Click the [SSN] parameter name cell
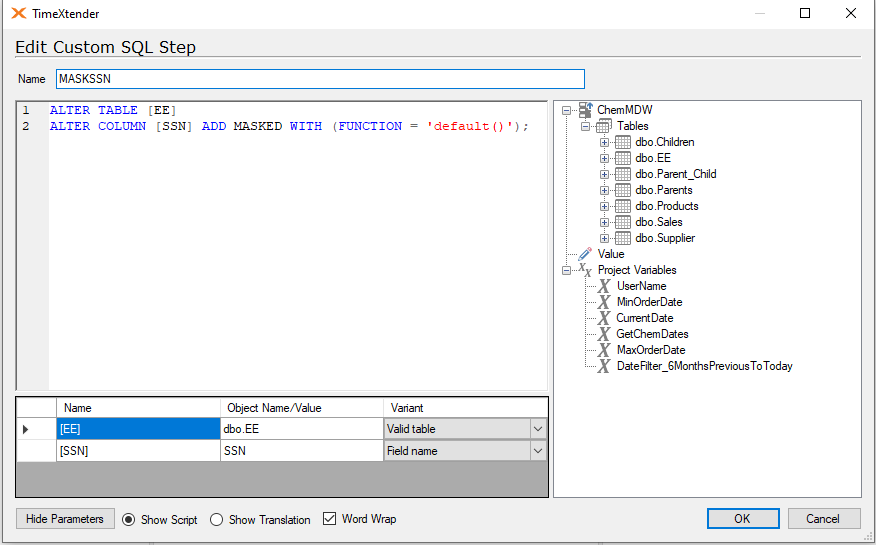Screen dimensions: 876x545 139,451
